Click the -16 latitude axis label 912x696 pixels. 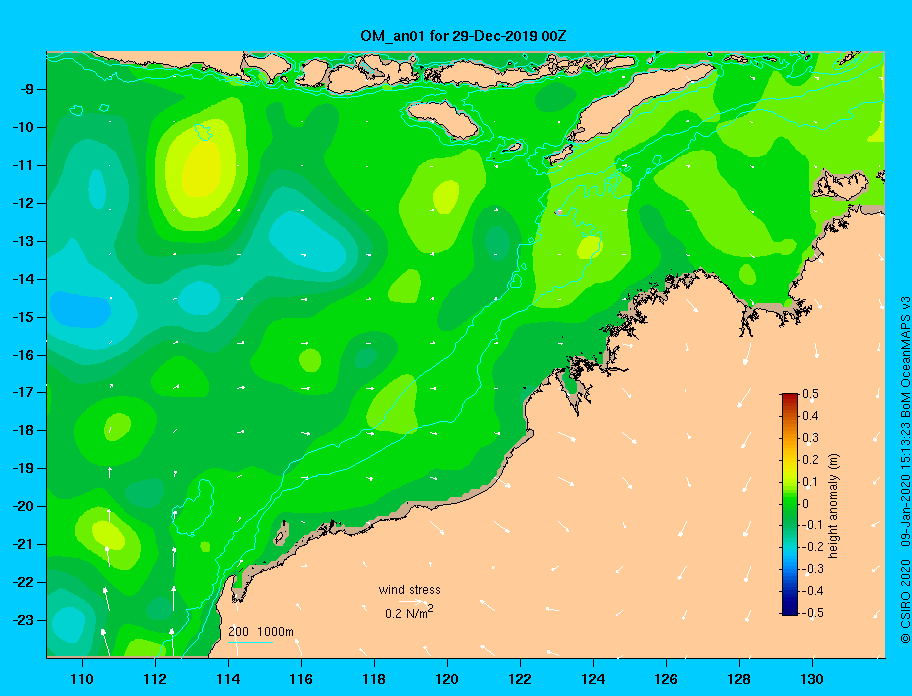pyautogui.click(x=24, y=355)
